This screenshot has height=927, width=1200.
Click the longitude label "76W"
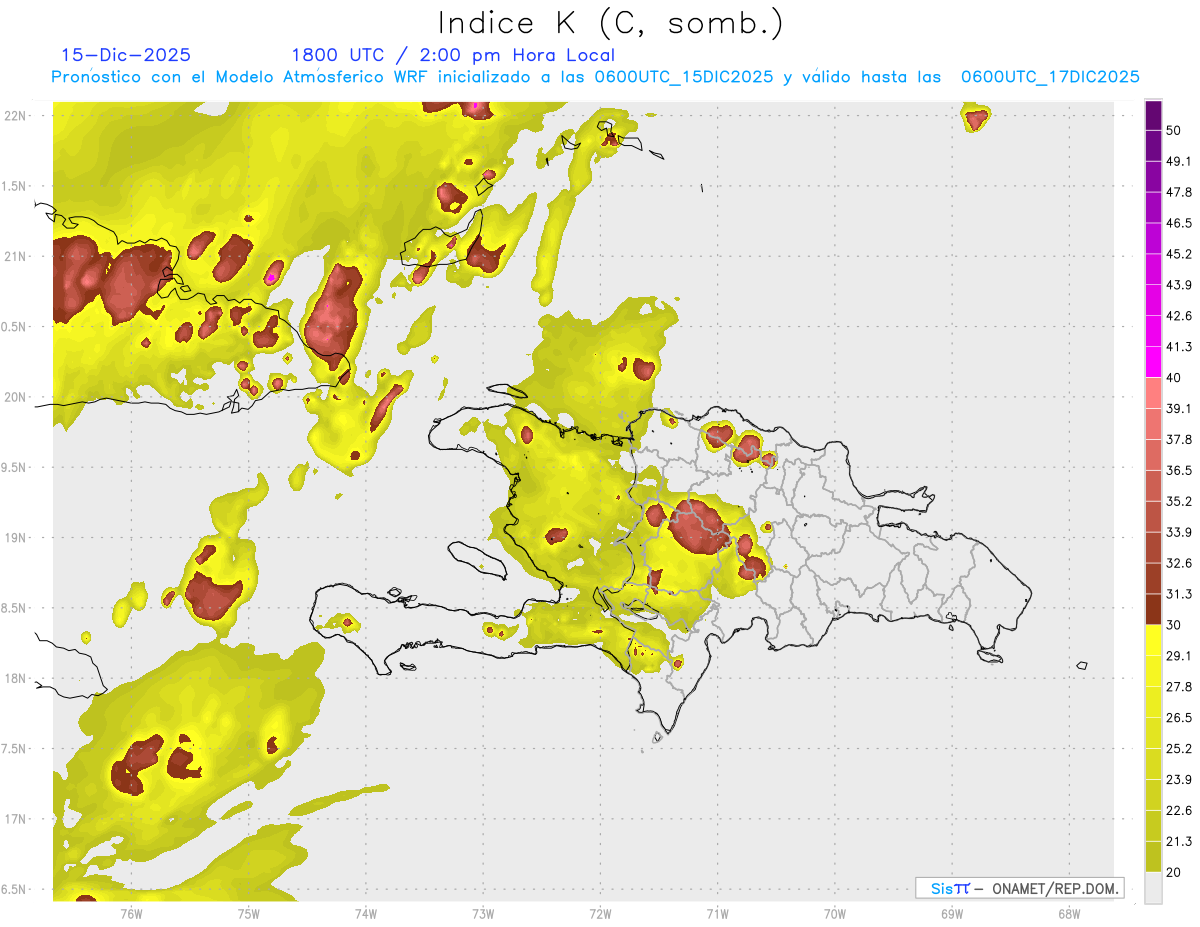[x=131, y=914]
